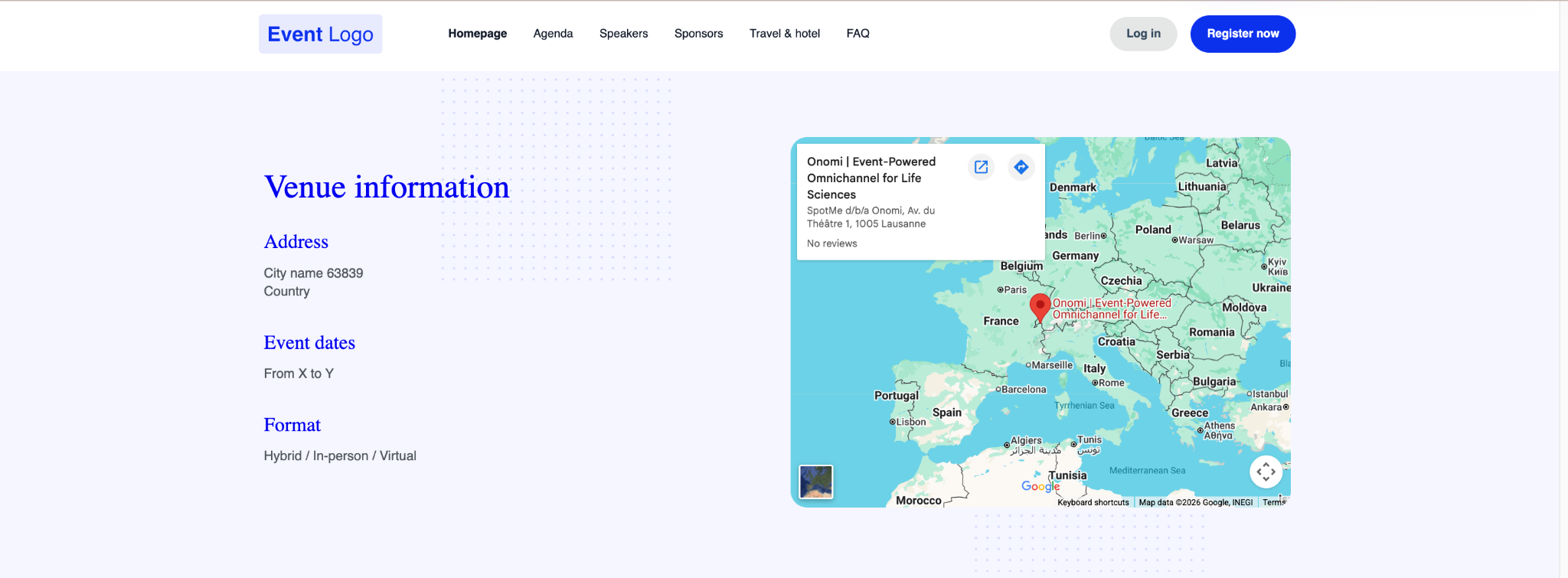Open the FAQ page
The height and width of the screenshot is (578, 1568).
(858, 34)
